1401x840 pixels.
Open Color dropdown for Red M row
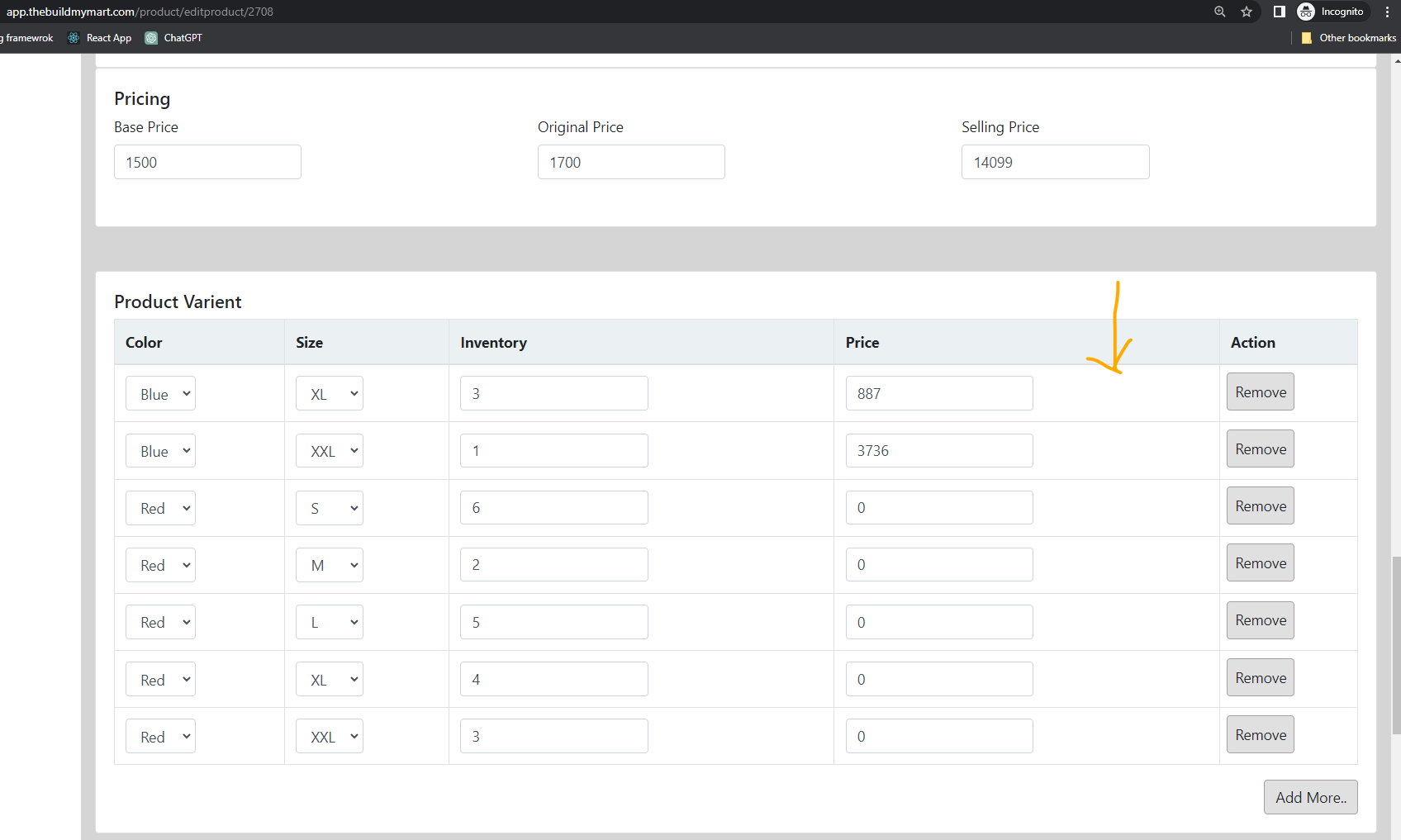(x=160, y=564)
